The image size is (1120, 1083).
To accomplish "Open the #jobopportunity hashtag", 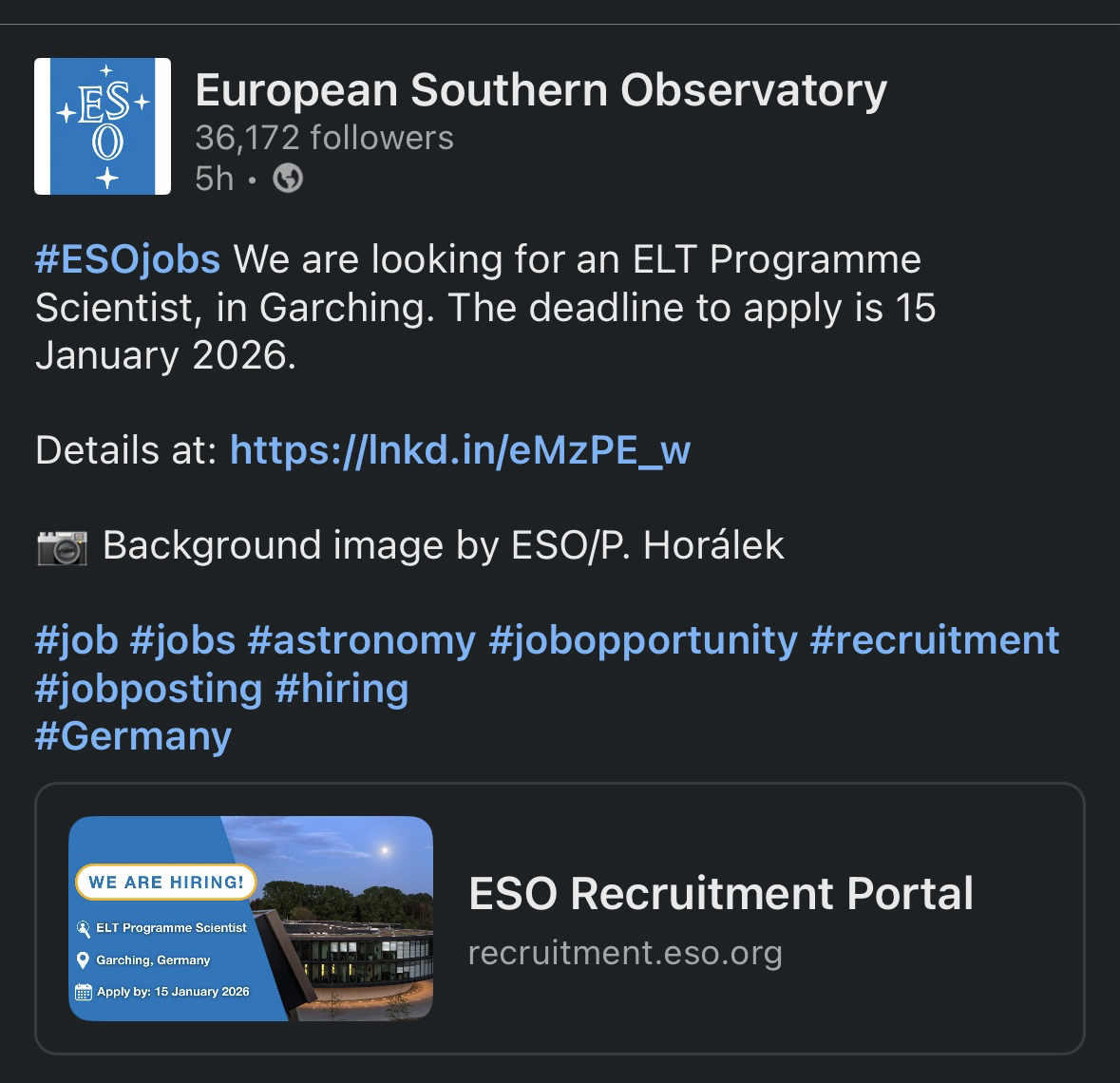I will [x=643, y=640].
